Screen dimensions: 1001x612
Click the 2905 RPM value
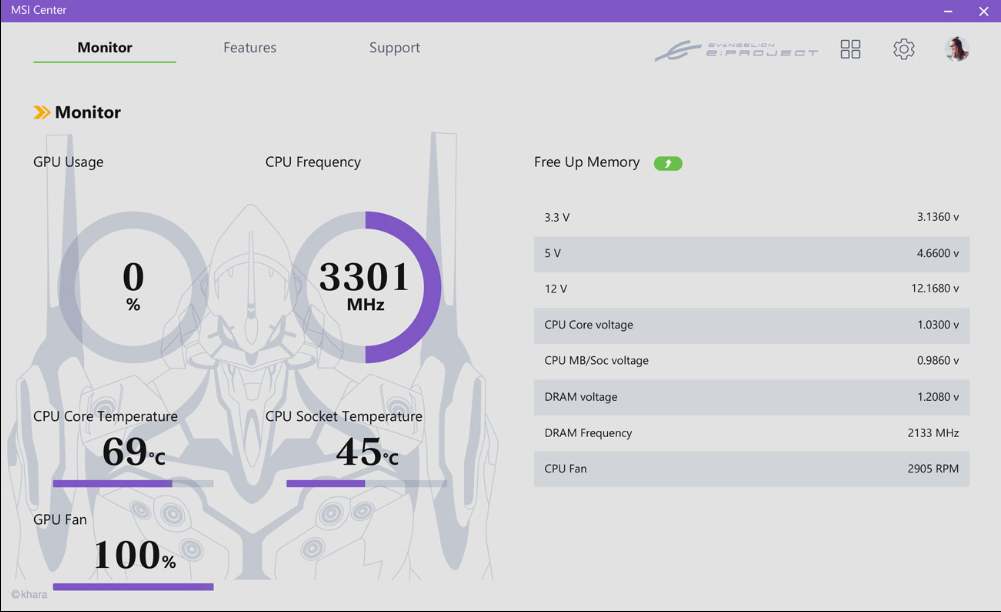(x=933, y=468)
